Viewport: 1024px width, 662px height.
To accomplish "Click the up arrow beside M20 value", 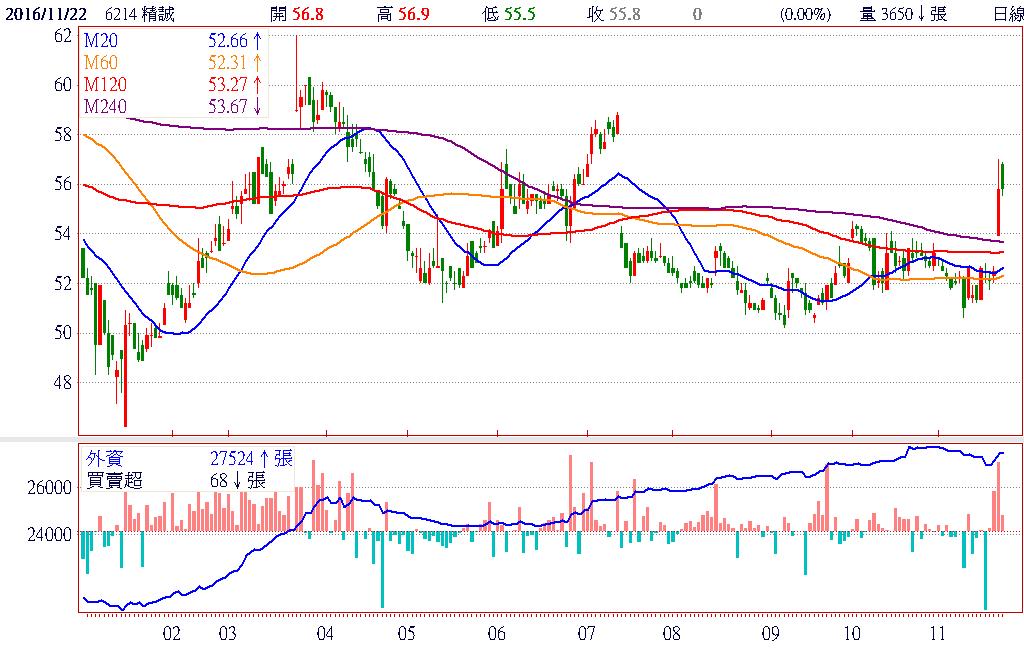I will (x=257, y=42).
